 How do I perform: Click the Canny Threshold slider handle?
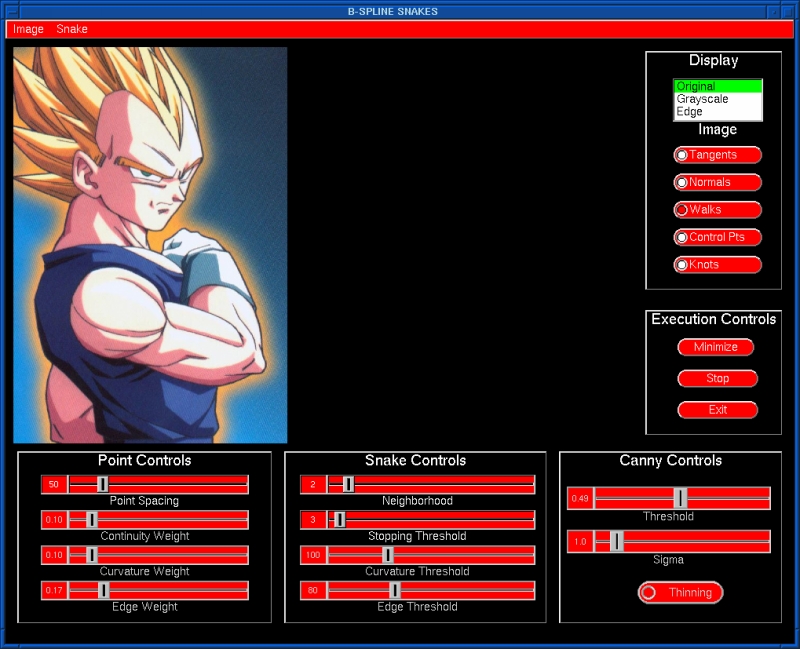pos(681,498)
